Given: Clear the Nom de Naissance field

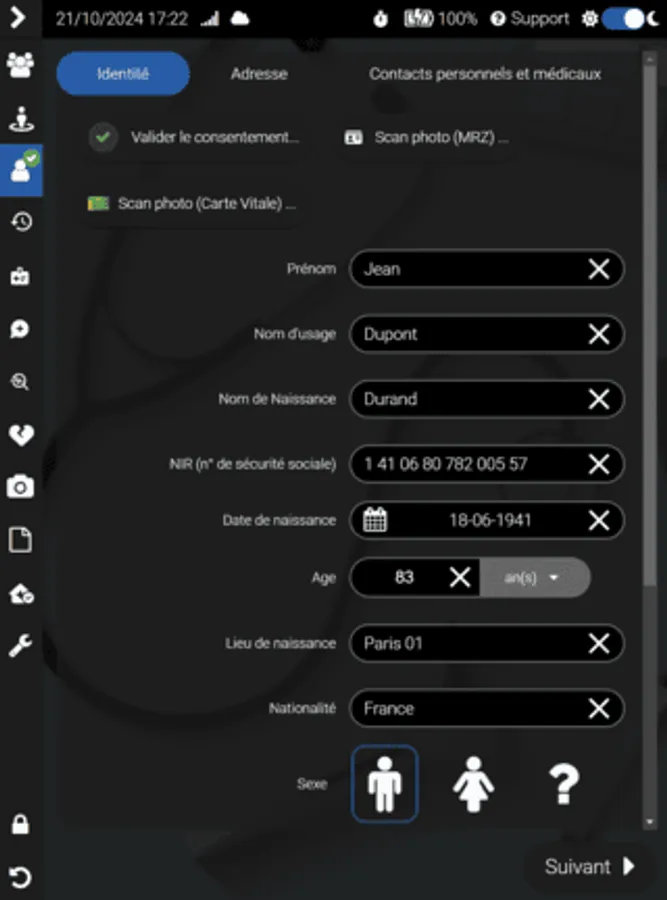Looking at the screenshot, I should click(599, 399).
